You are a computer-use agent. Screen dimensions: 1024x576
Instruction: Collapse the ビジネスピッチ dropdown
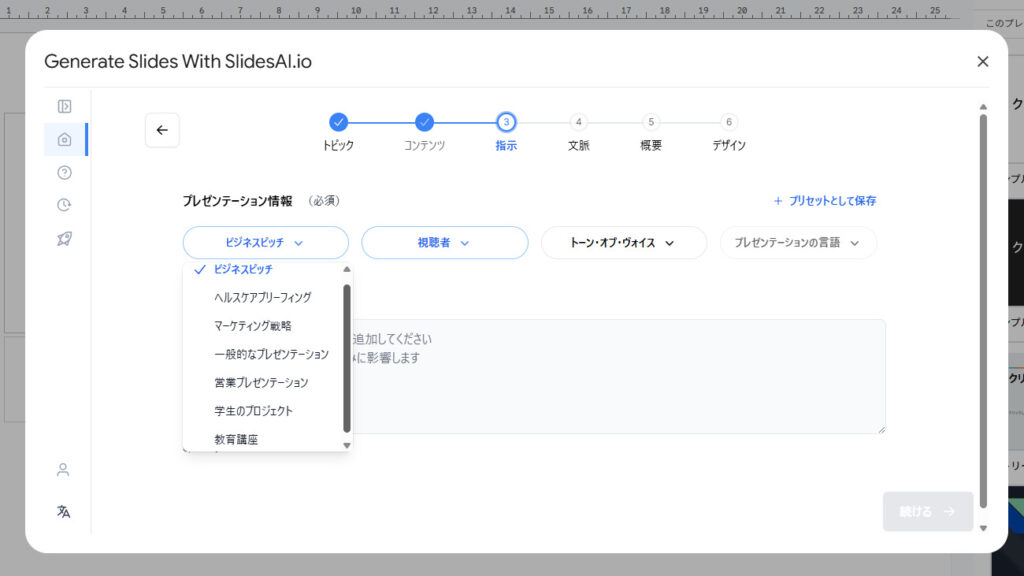point(266,242)
